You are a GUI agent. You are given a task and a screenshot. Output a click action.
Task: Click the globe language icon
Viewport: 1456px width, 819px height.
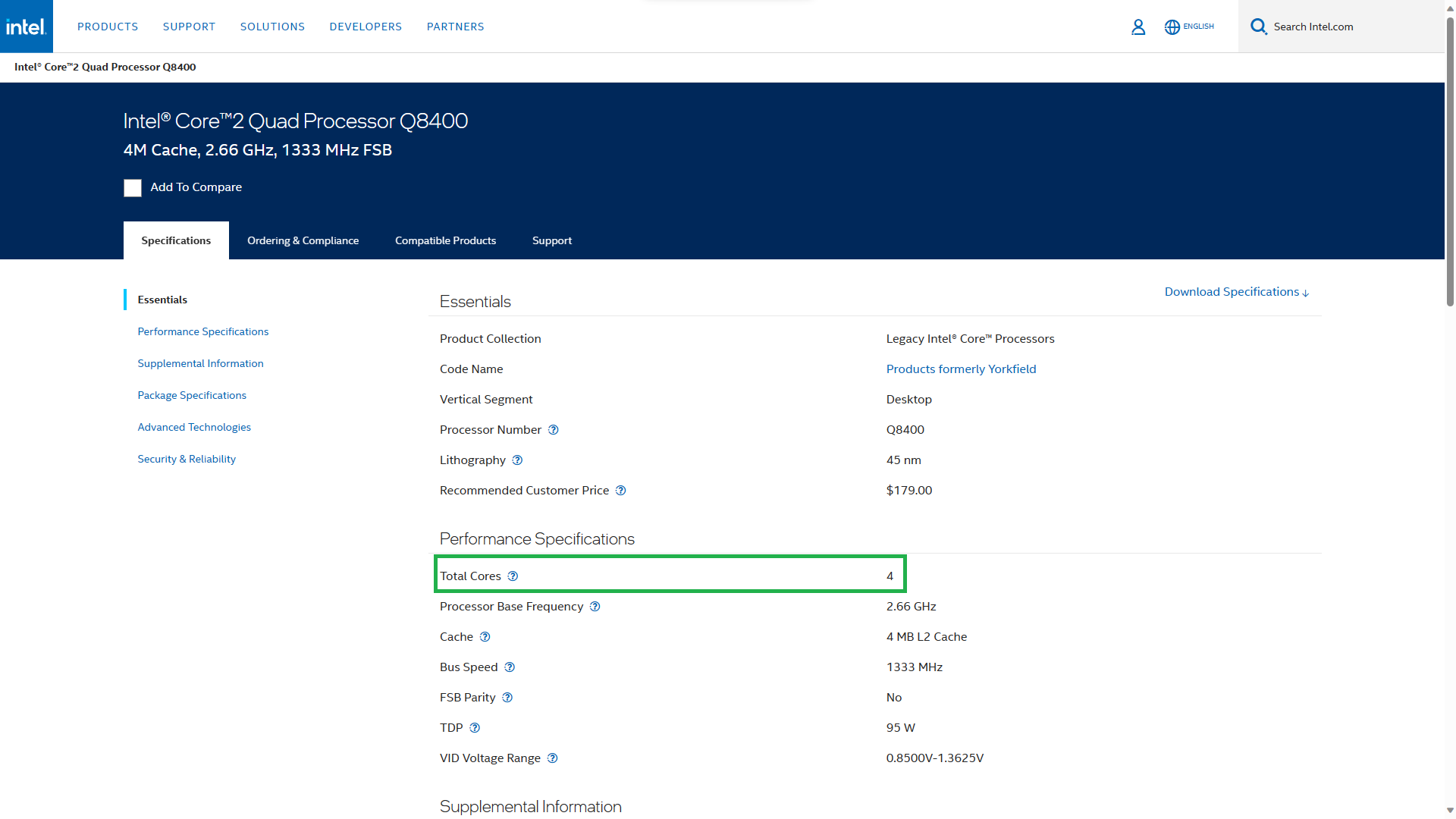click(x=1172, y=27)
